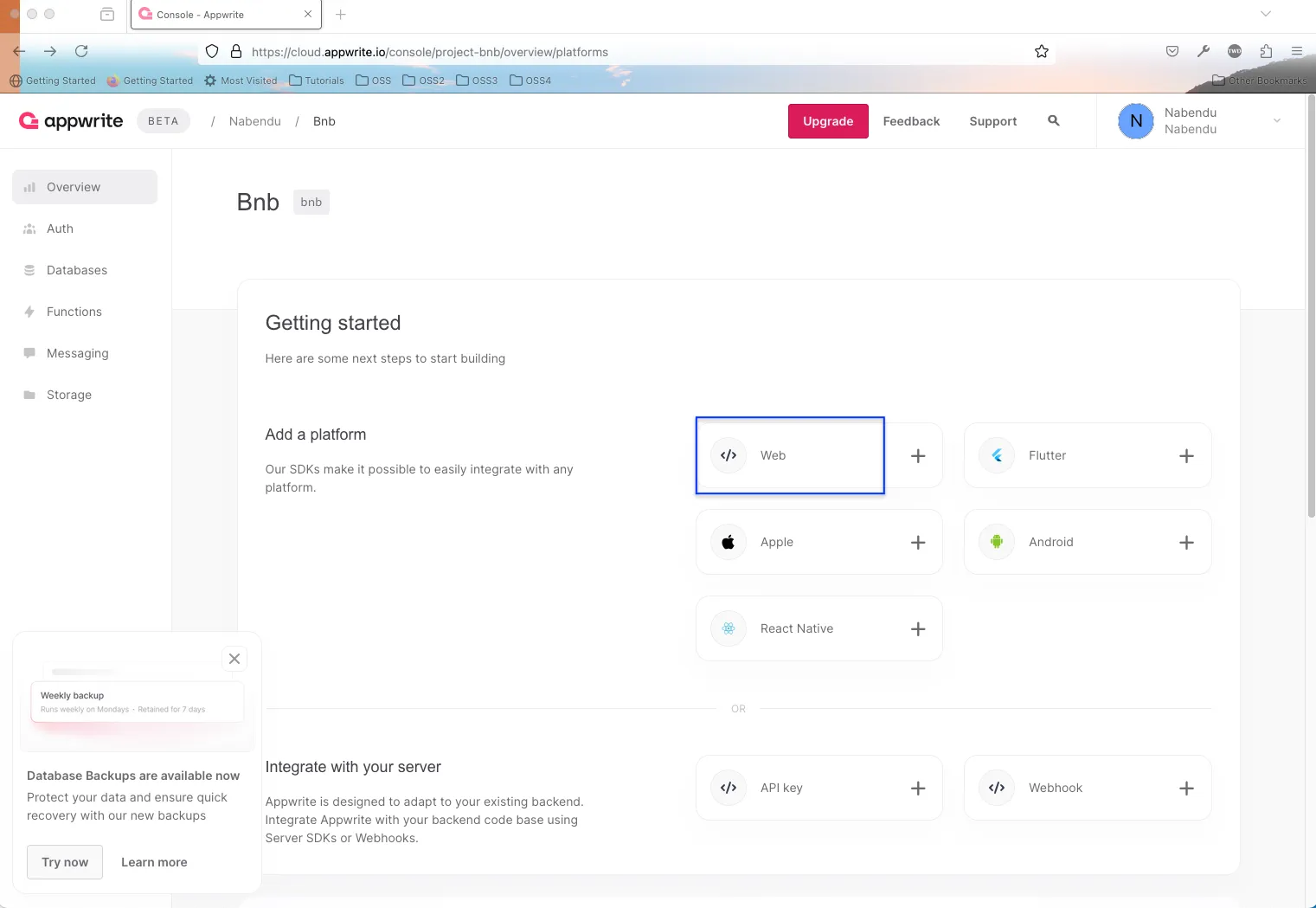Open Feedback
The height and width of the screenshot is (908, 1316).
911,121
